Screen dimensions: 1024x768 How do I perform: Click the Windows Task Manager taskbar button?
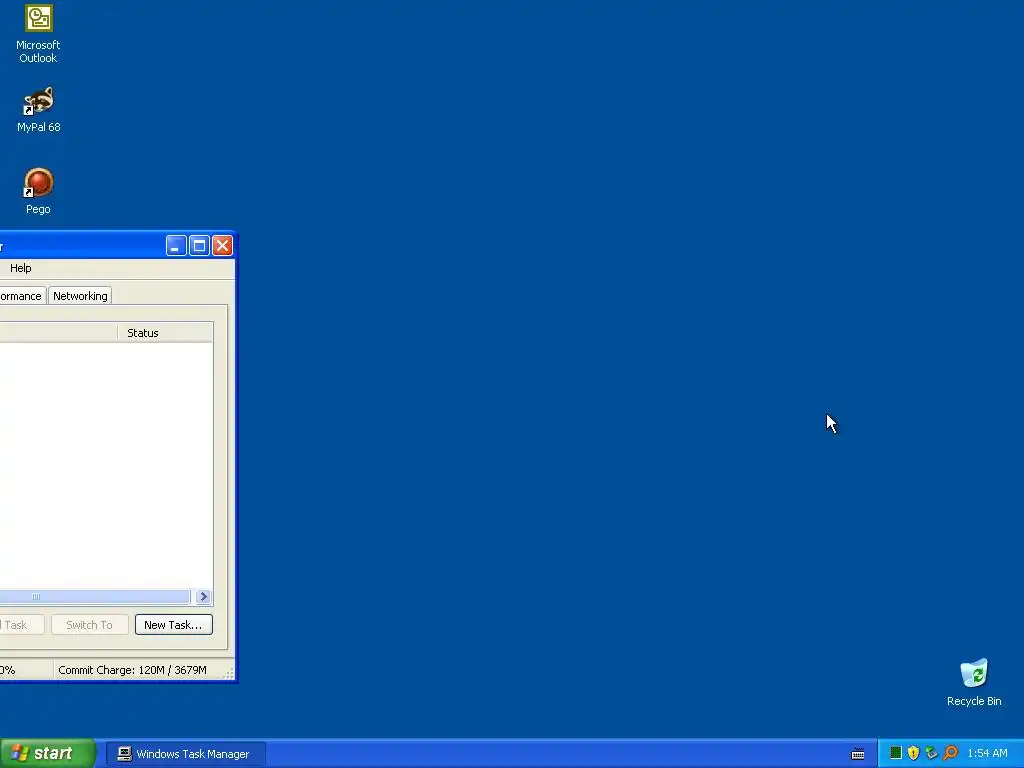[186, 754]
